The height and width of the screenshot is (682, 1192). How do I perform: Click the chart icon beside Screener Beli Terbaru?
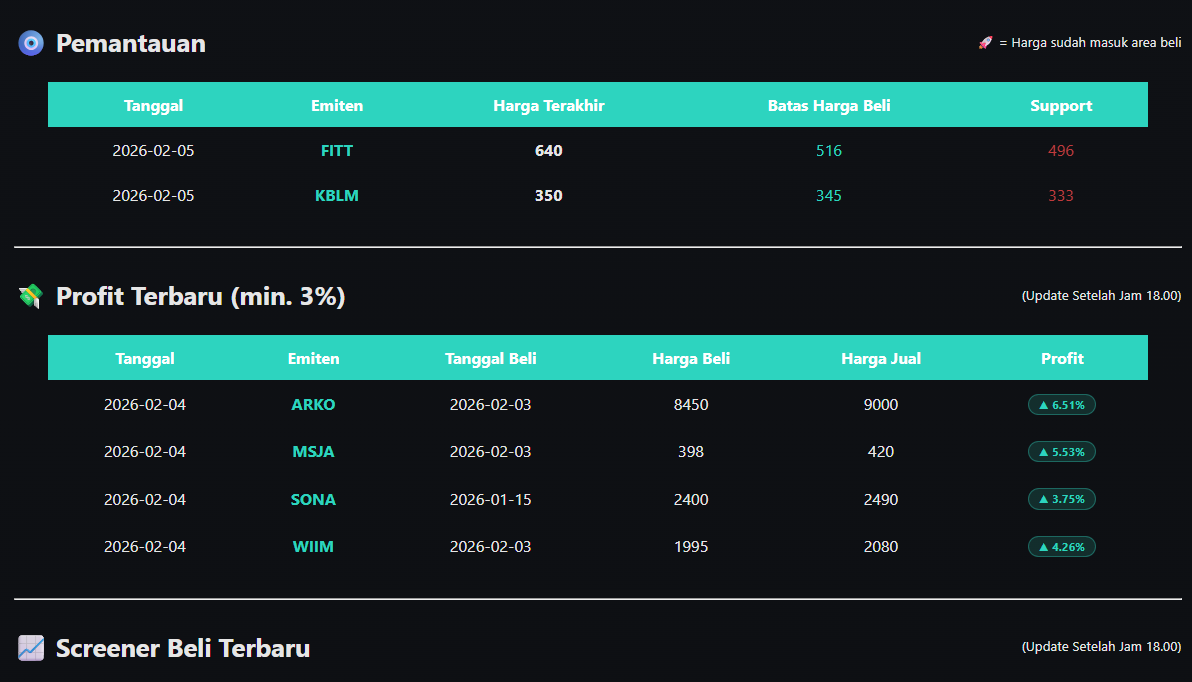coord(31,648)
